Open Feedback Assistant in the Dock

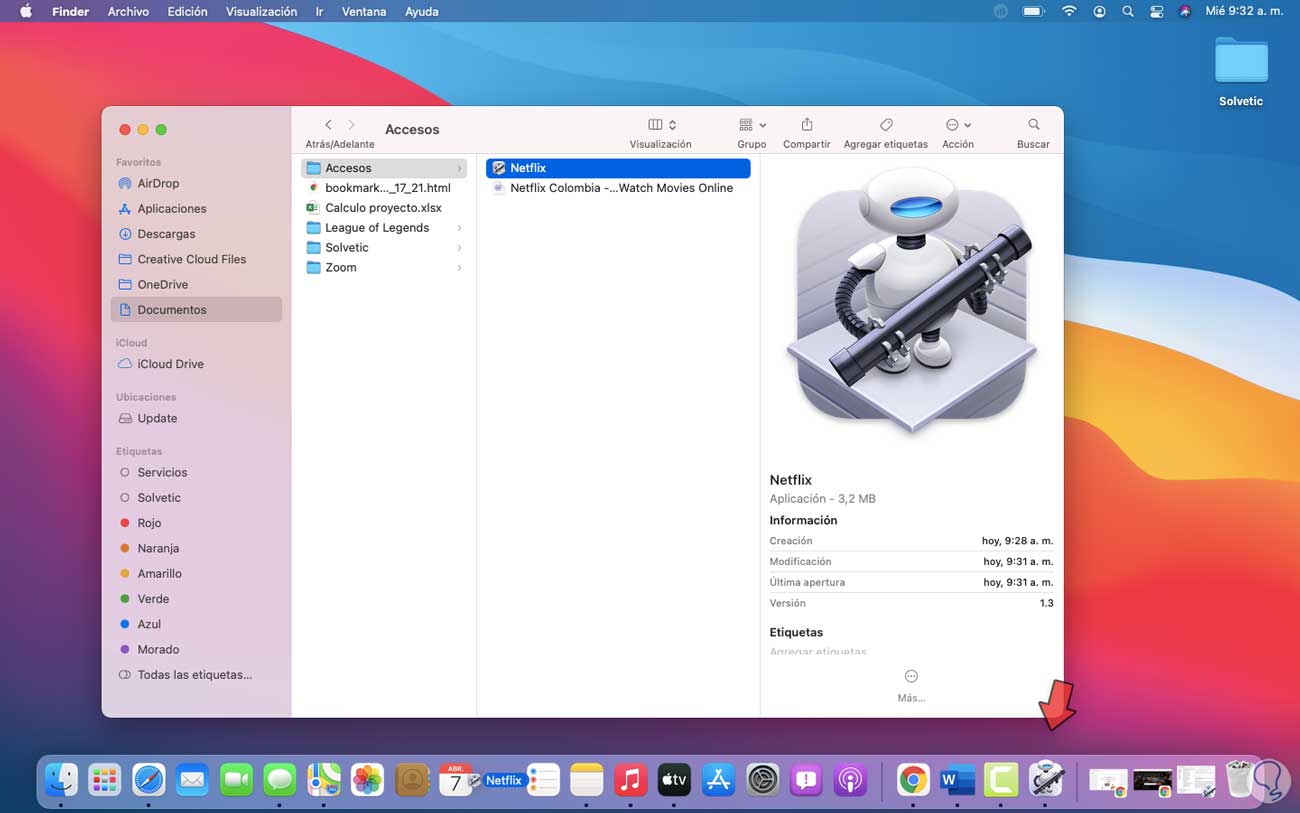click(x=806, y=779)
